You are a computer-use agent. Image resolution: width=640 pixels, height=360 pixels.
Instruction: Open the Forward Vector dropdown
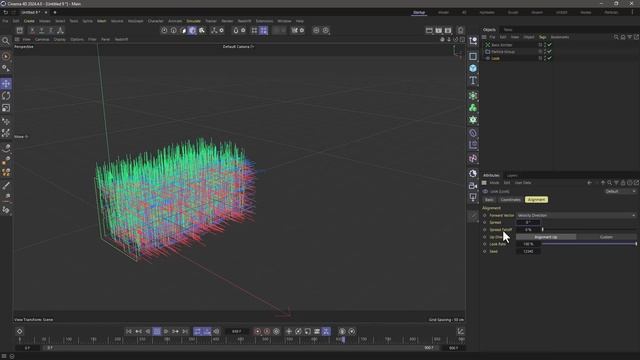[576, 215]
